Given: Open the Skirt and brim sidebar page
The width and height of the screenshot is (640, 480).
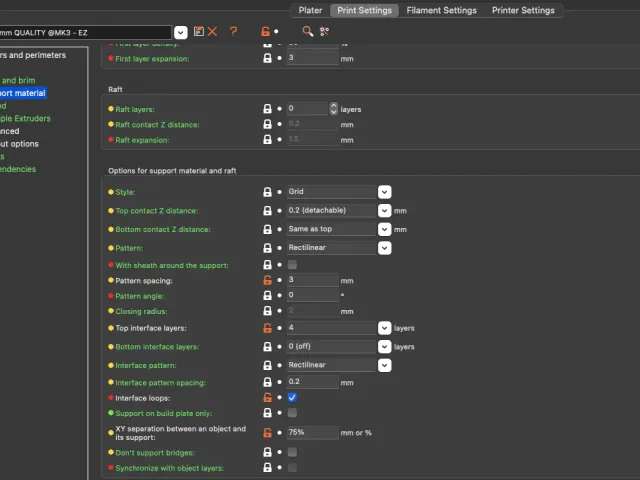Looking at the screenshot, I should coord(18,80).
